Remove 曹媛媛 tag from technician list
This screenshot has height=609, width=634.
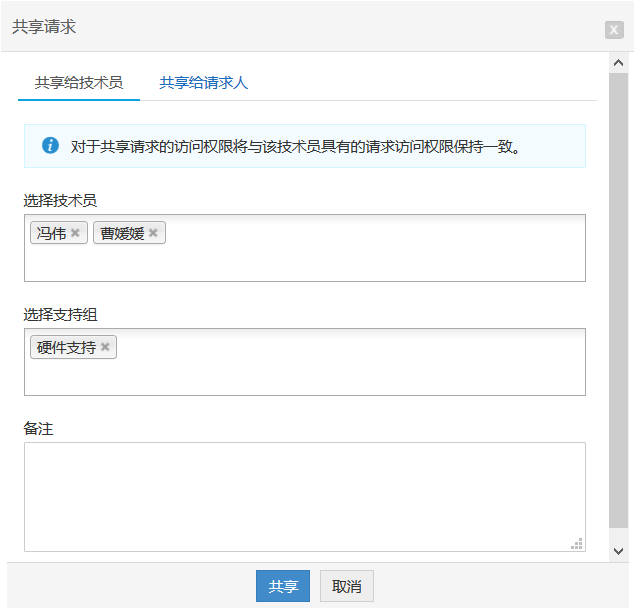[x=153, y=233]
